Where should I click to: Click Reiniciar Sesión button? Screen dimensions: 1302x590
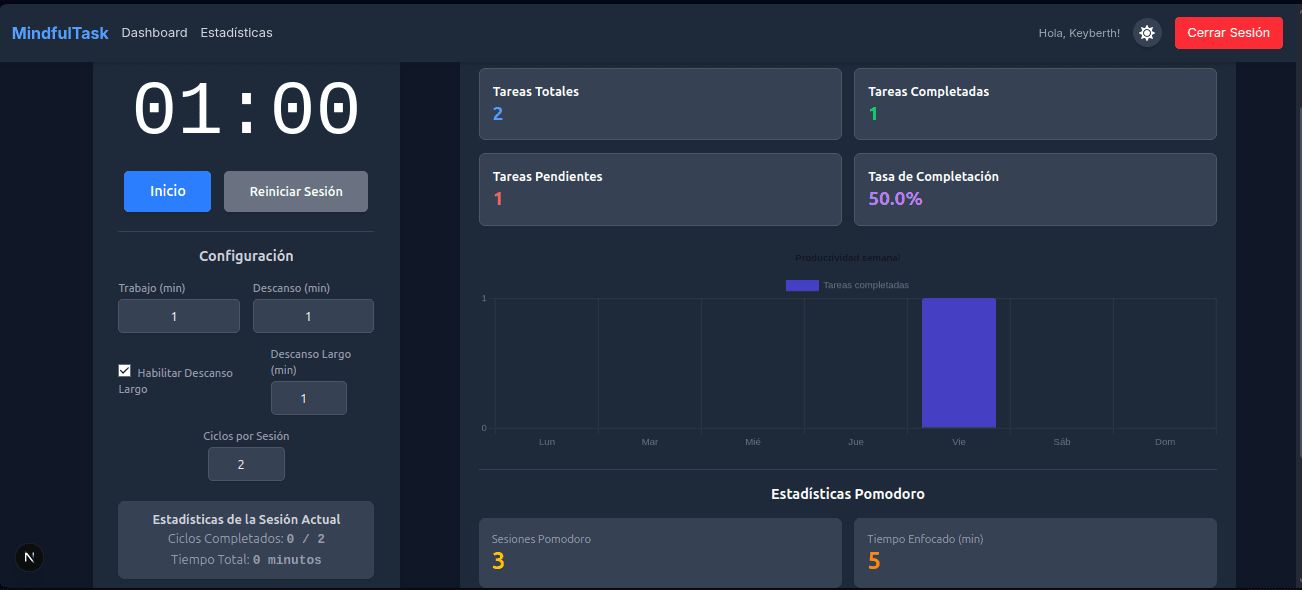click(295, 191)
